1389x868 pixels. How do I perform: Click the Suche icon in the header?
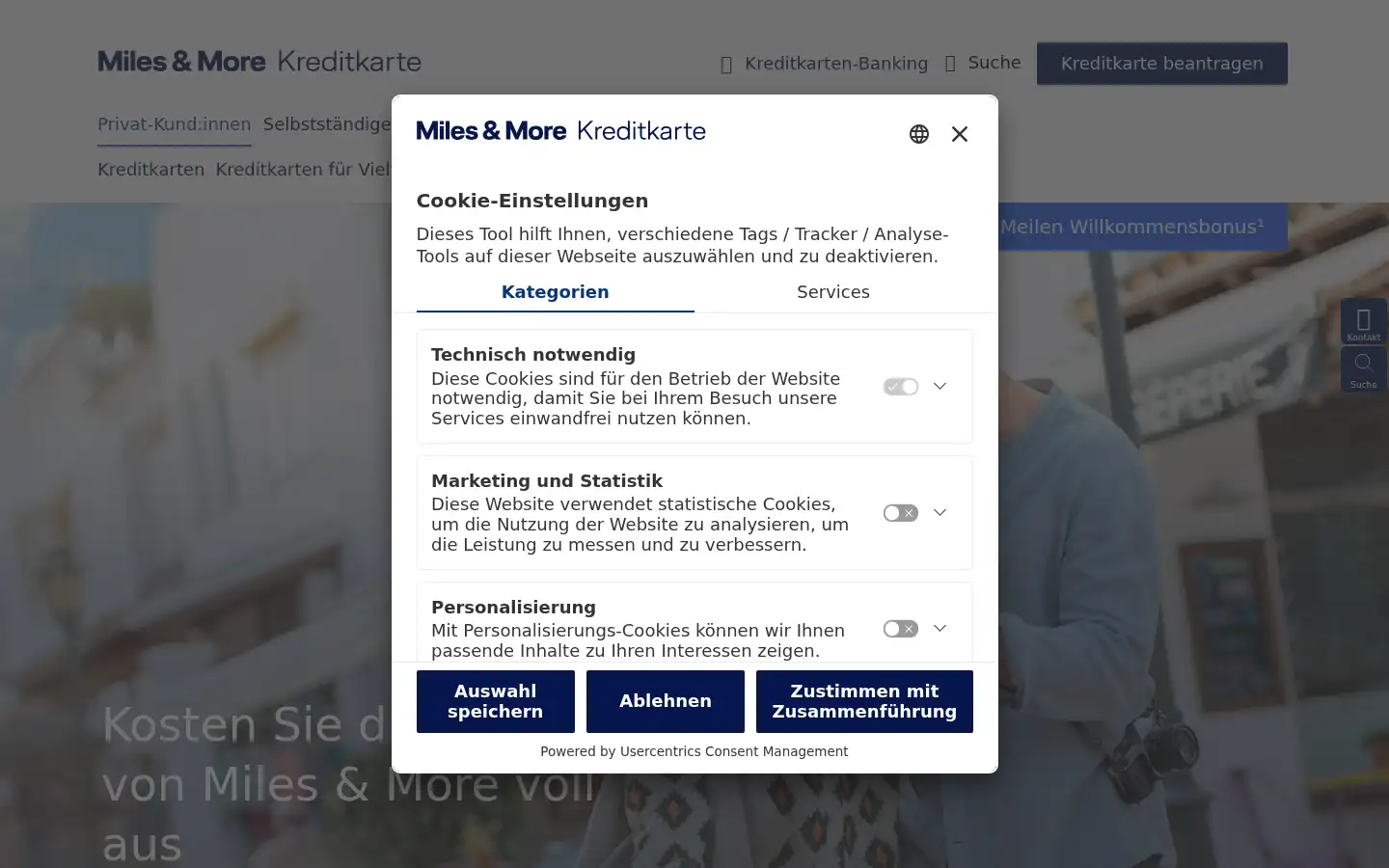950,64
